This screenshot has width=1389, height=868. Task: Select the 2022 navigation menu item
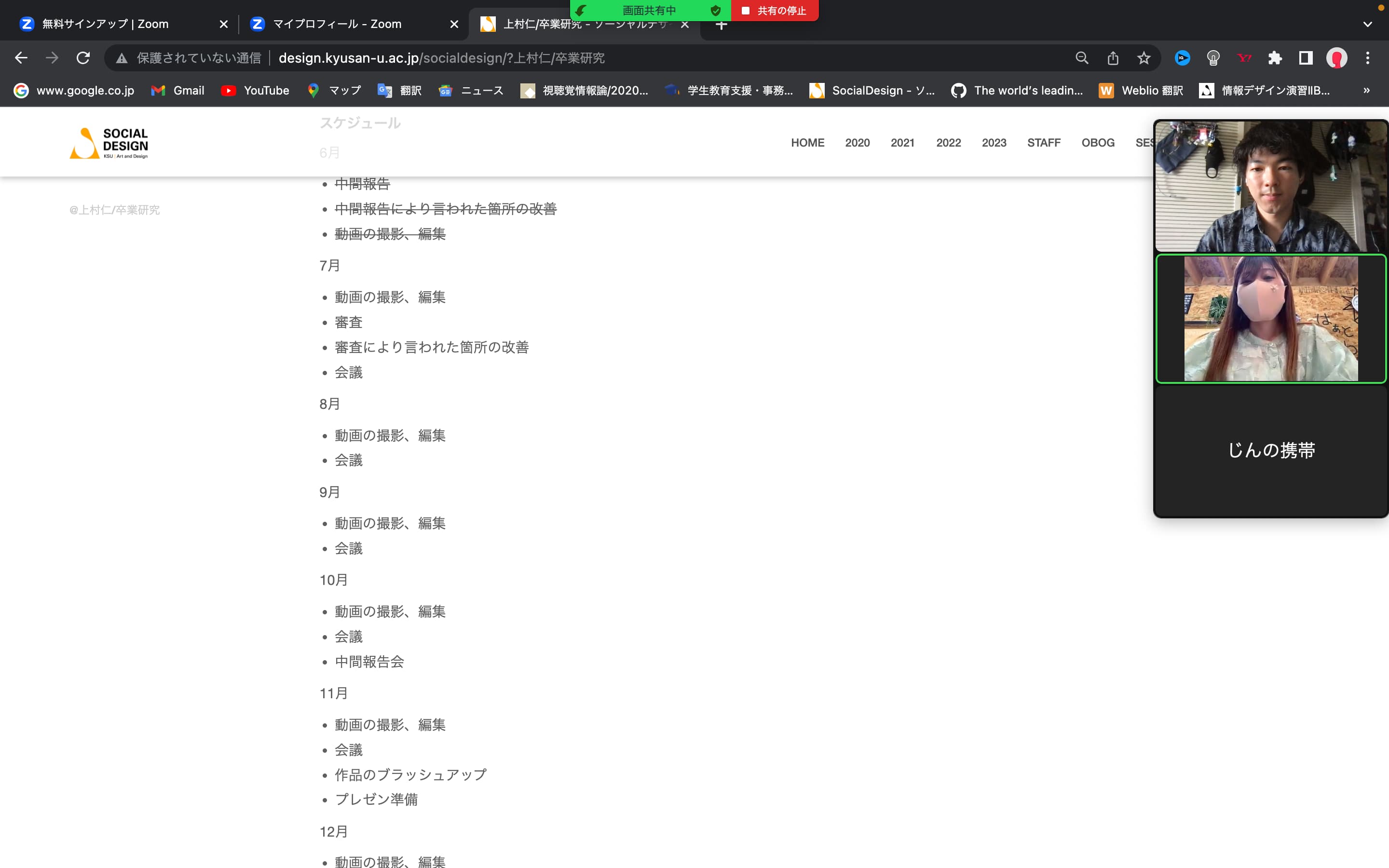[x=948, y=142]
